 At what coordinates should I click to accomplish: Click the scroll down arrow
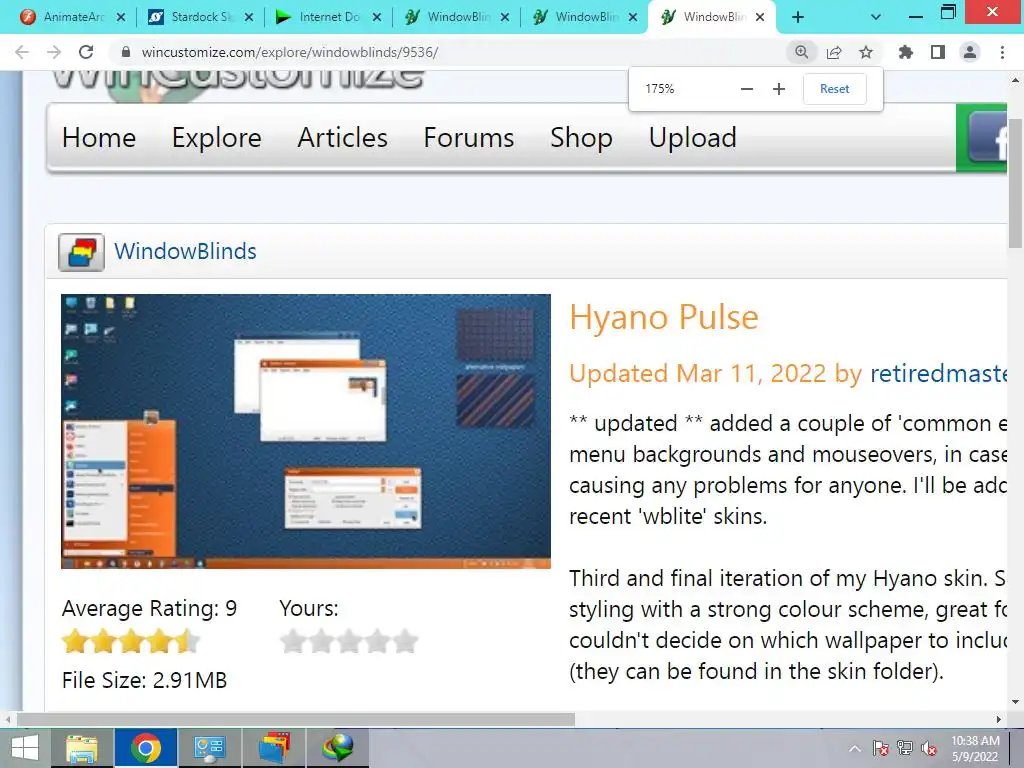tap(1015, 702)
